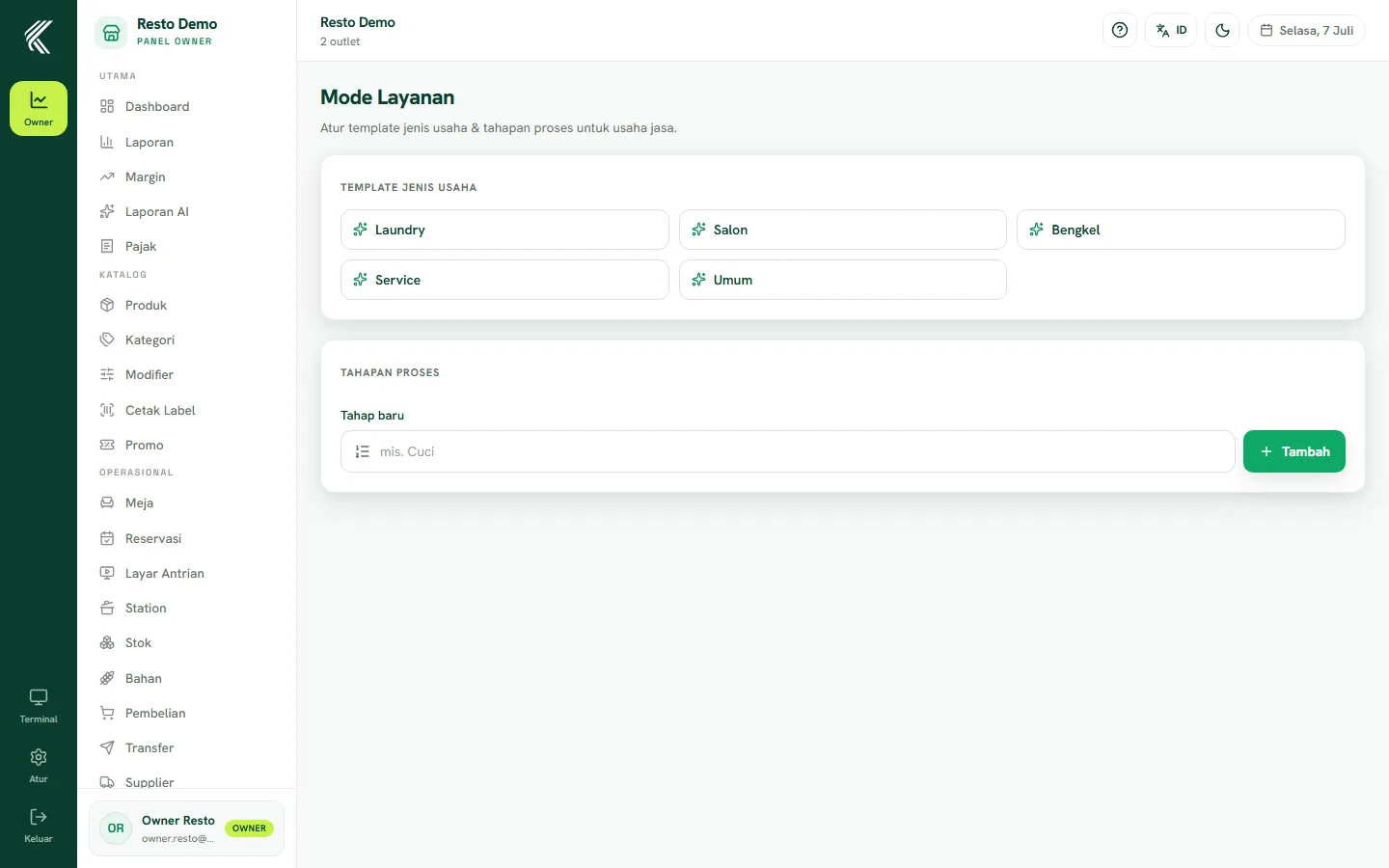Select the Salon template

click(843, 230)
